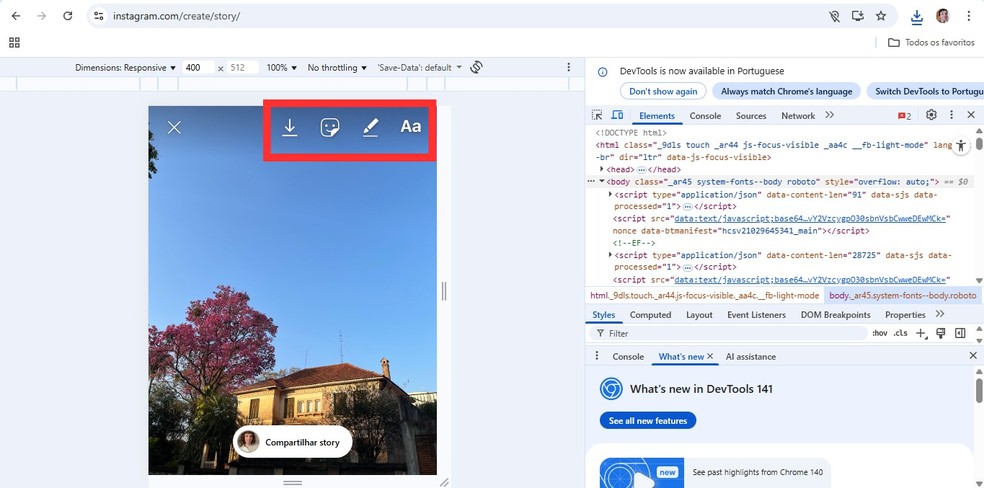Open DevTools settings gear
The image size is (984, 488).
pyautogui.click(x=931, y=115)
